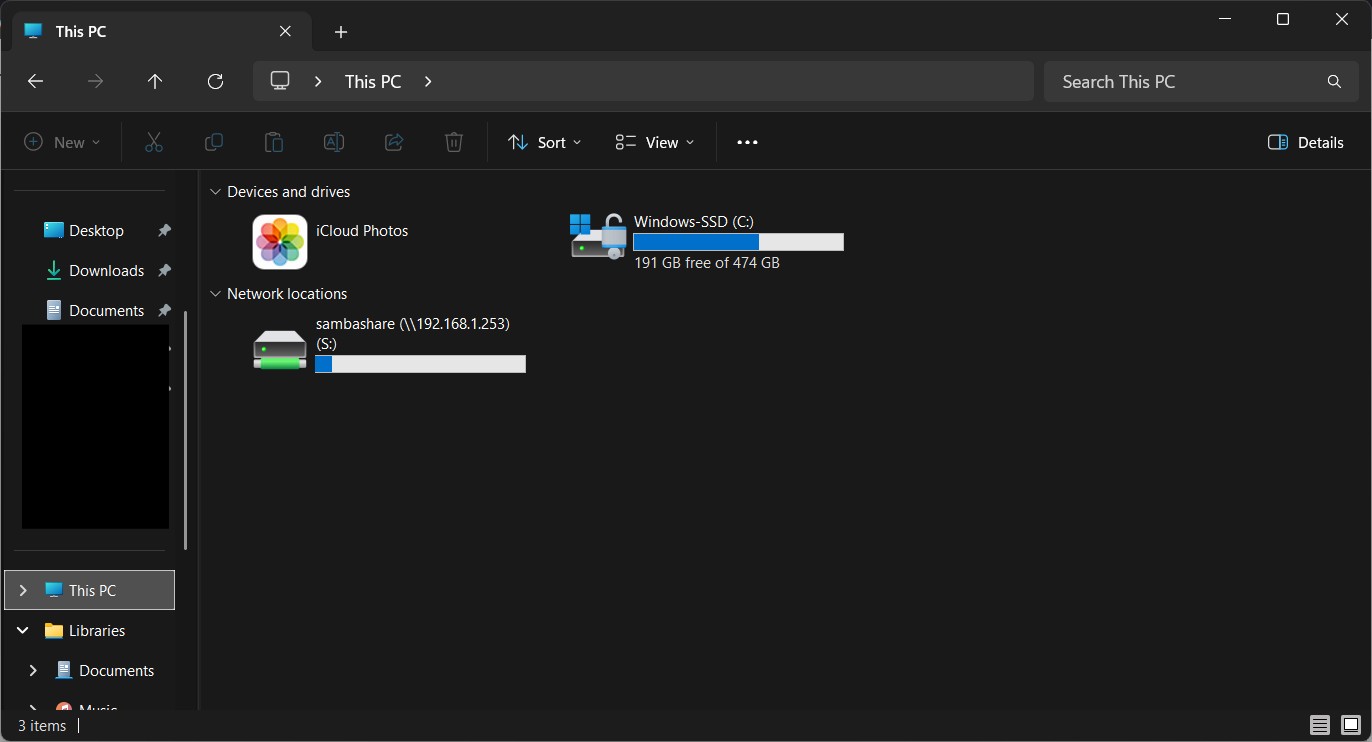Screen dimensions: 1372x742
Task: Click the "Devices and drives" header text
Action: pos(288,192)
